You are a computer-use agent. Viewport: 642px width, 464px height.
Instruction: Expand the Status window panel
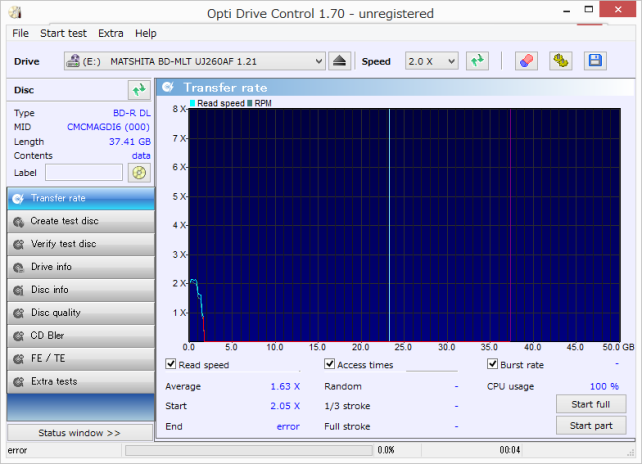point(80,433)
